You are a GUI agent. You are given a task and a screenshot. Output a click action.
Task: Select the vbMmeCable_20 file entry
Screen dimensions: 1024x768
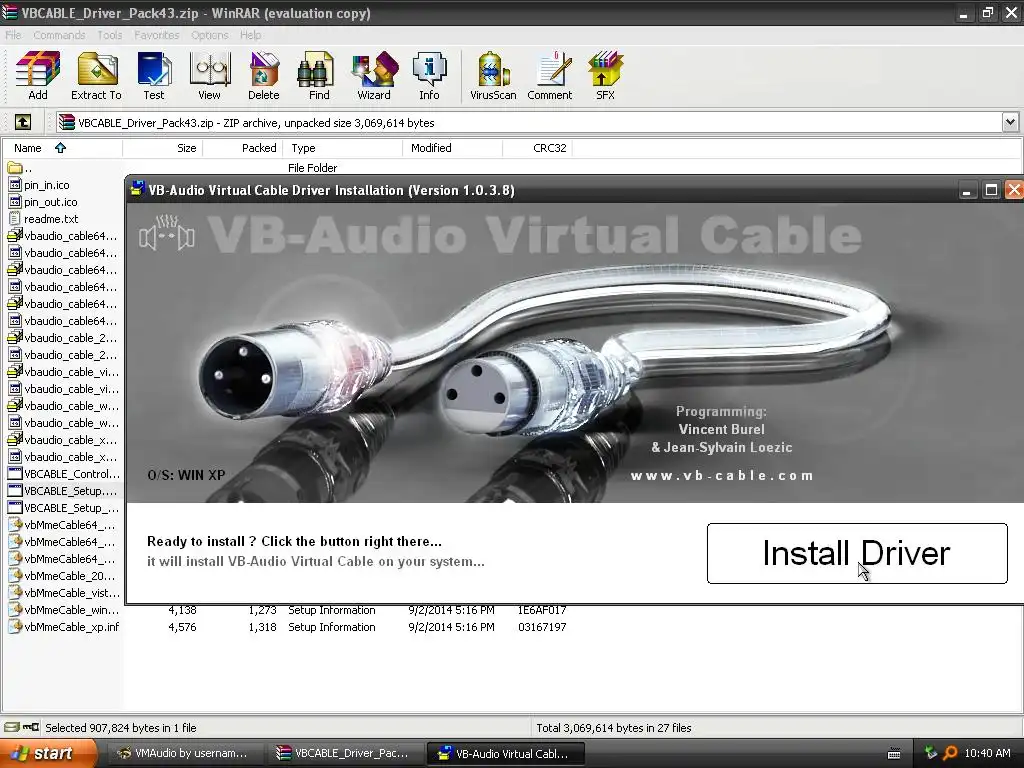click(62, 575)
